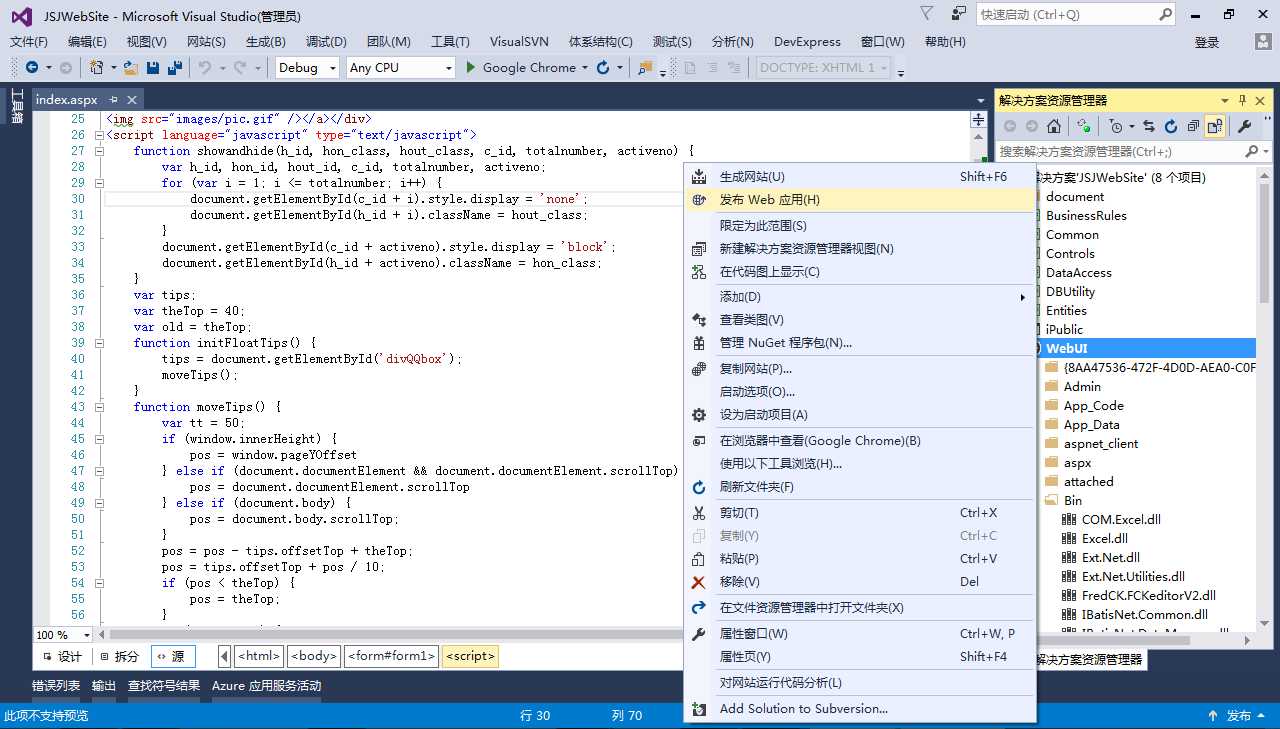Click 登录 sign-in link
The image size is (1280, 729).
tap(1207, 42)
